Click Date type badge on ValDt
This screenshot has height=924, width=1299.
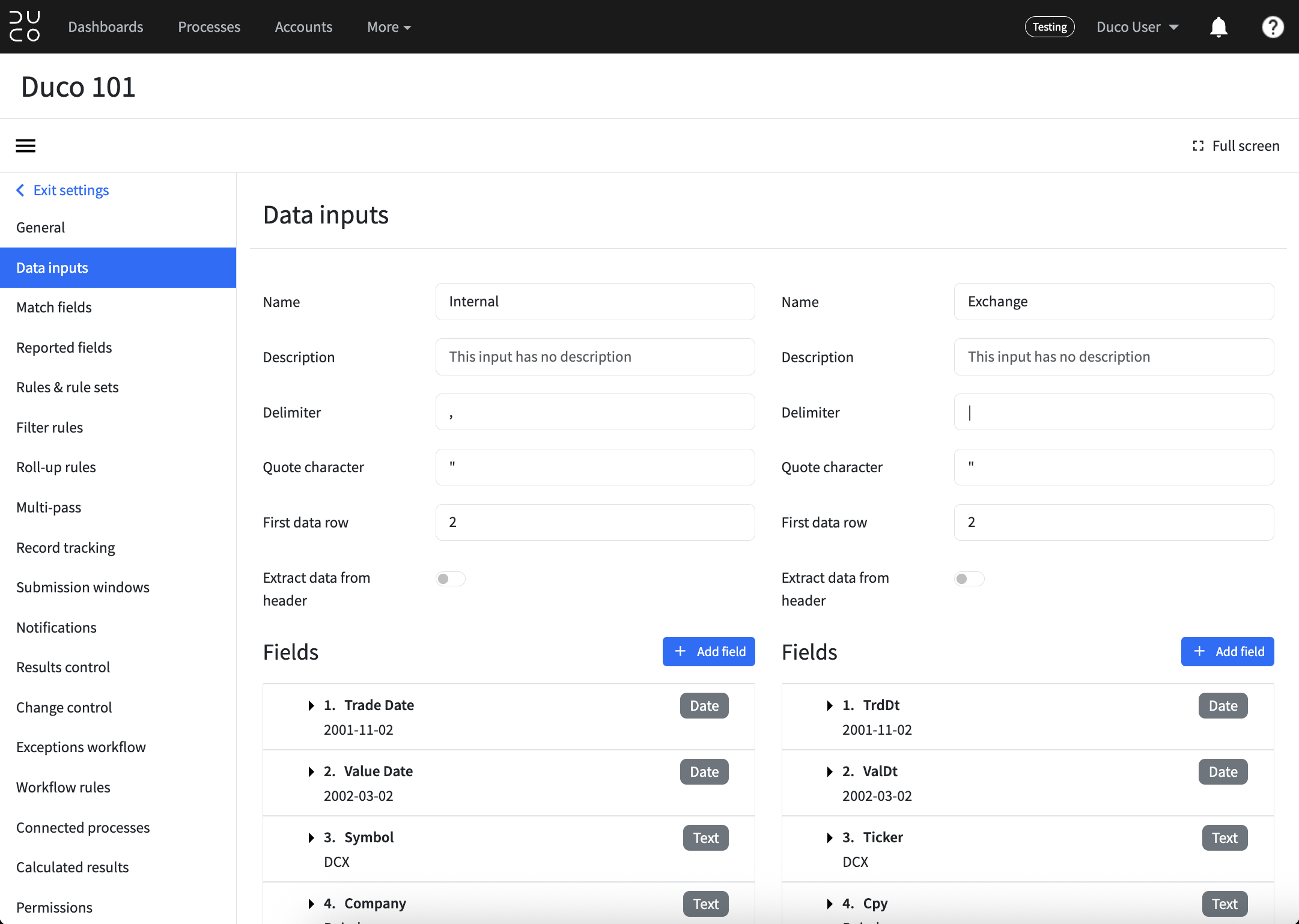(1223, 772)
